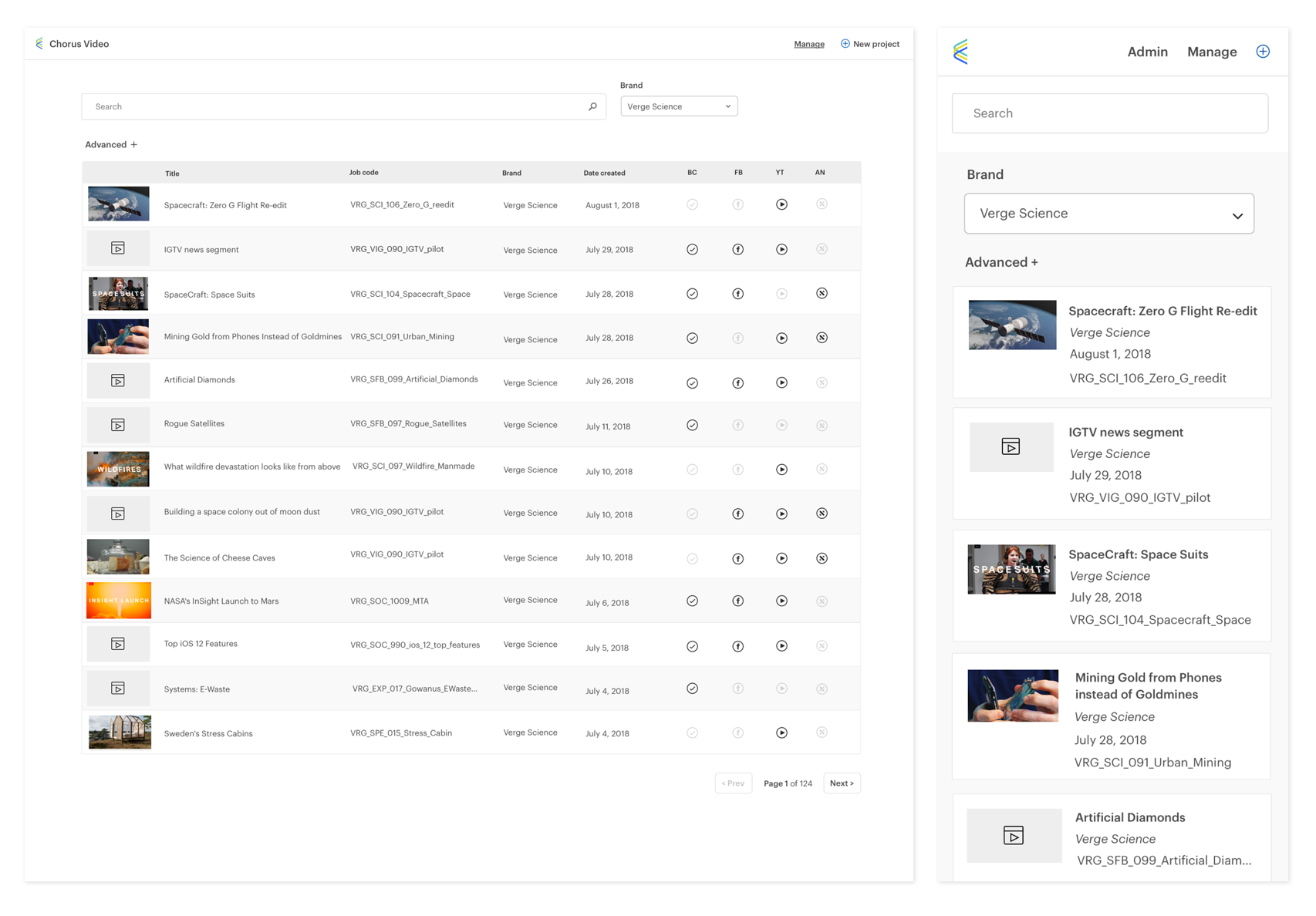Click YouTube icon for NASA's InSight Launch row

tap(781, 601)
